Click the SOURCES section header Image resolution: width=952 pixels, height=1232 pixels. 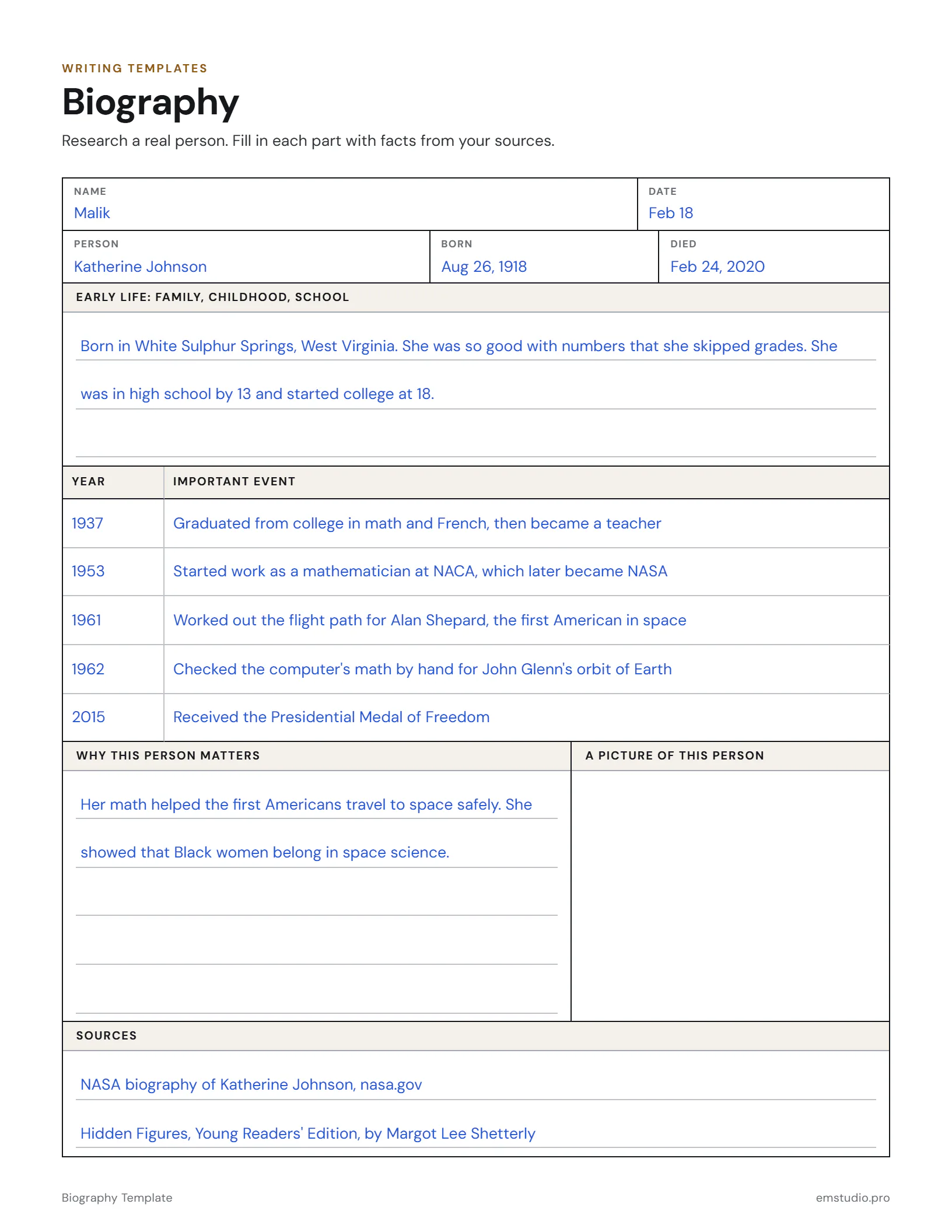pos(476,1036)
